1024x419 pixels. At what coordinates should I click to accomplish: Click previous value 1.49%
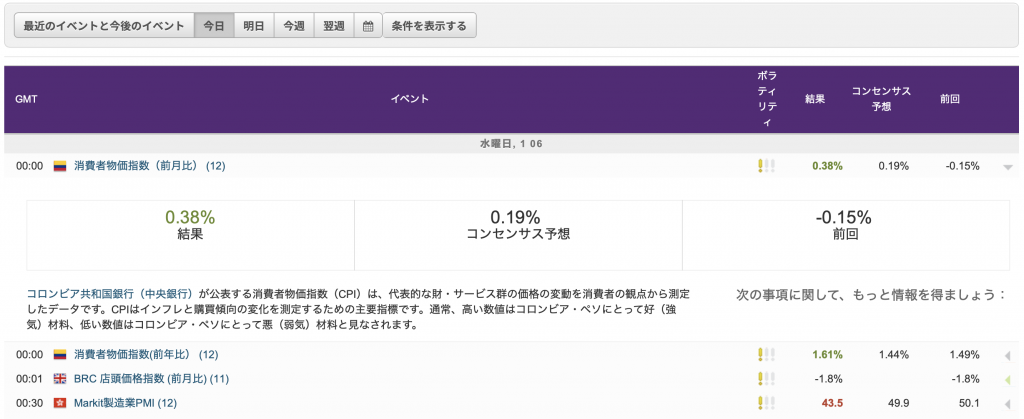(x=964, y=354)
